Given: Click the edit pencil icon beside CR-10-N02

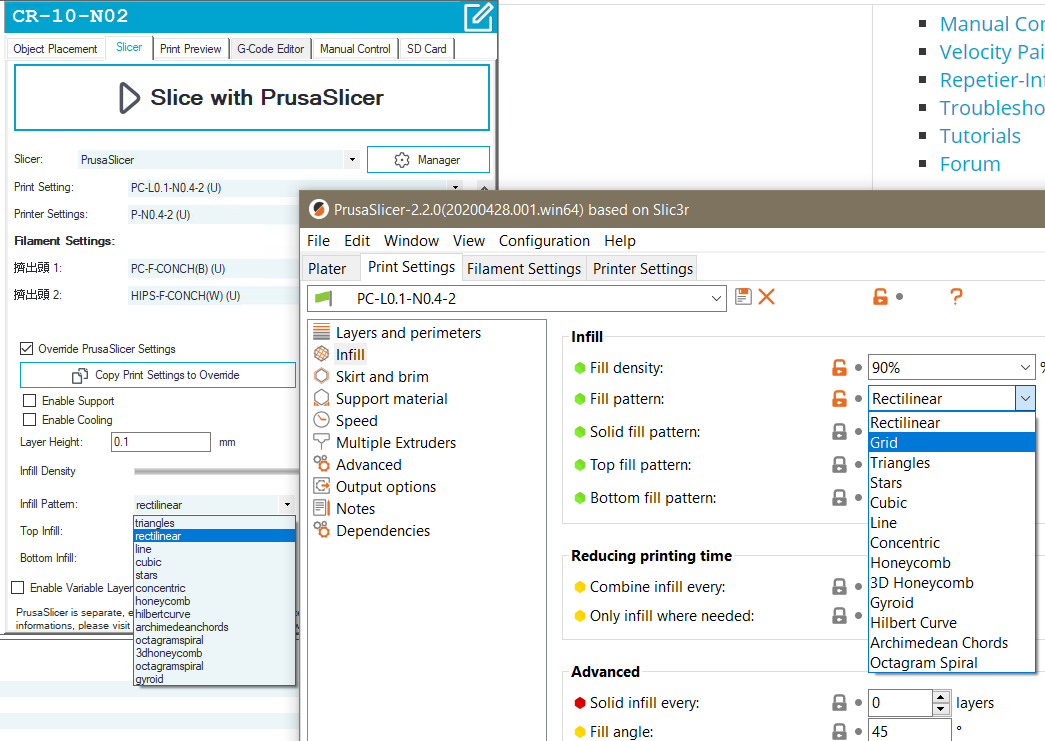Looking at the screenshot, I should tap(479, 17).
